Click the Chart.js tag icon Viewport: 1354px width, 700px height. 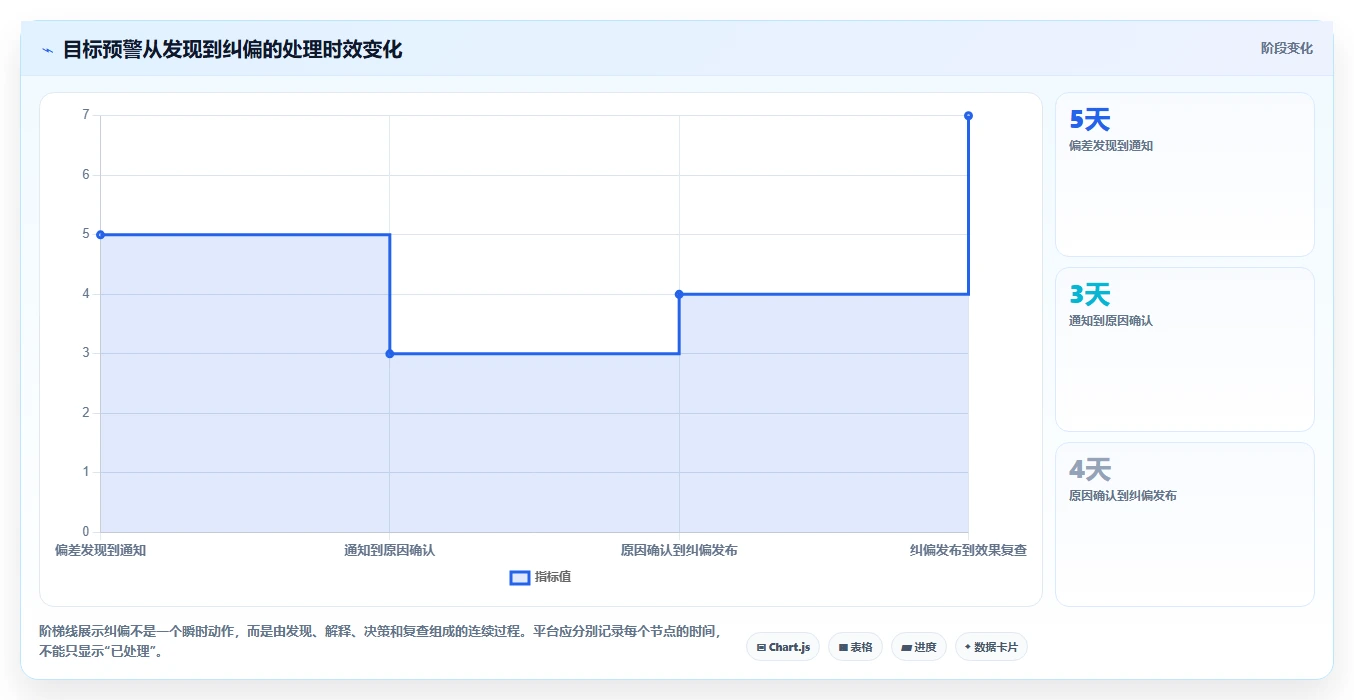click(762, 648)
